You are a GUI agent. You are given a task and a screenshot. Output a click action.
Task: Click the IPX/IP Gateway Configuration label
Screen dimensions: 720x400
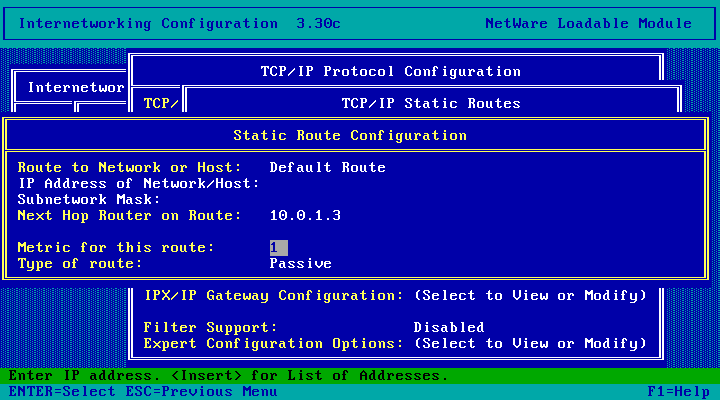(274, 295)
